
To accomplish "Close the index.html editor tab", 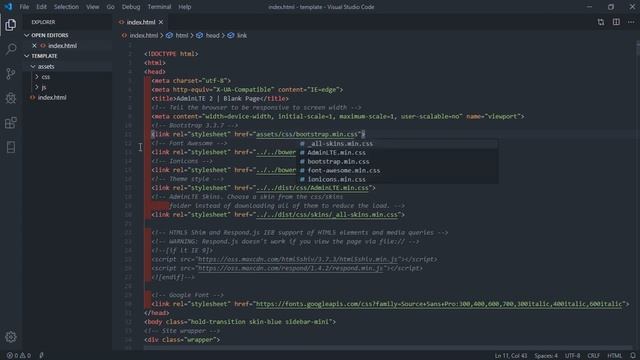I will pos(161,22).
